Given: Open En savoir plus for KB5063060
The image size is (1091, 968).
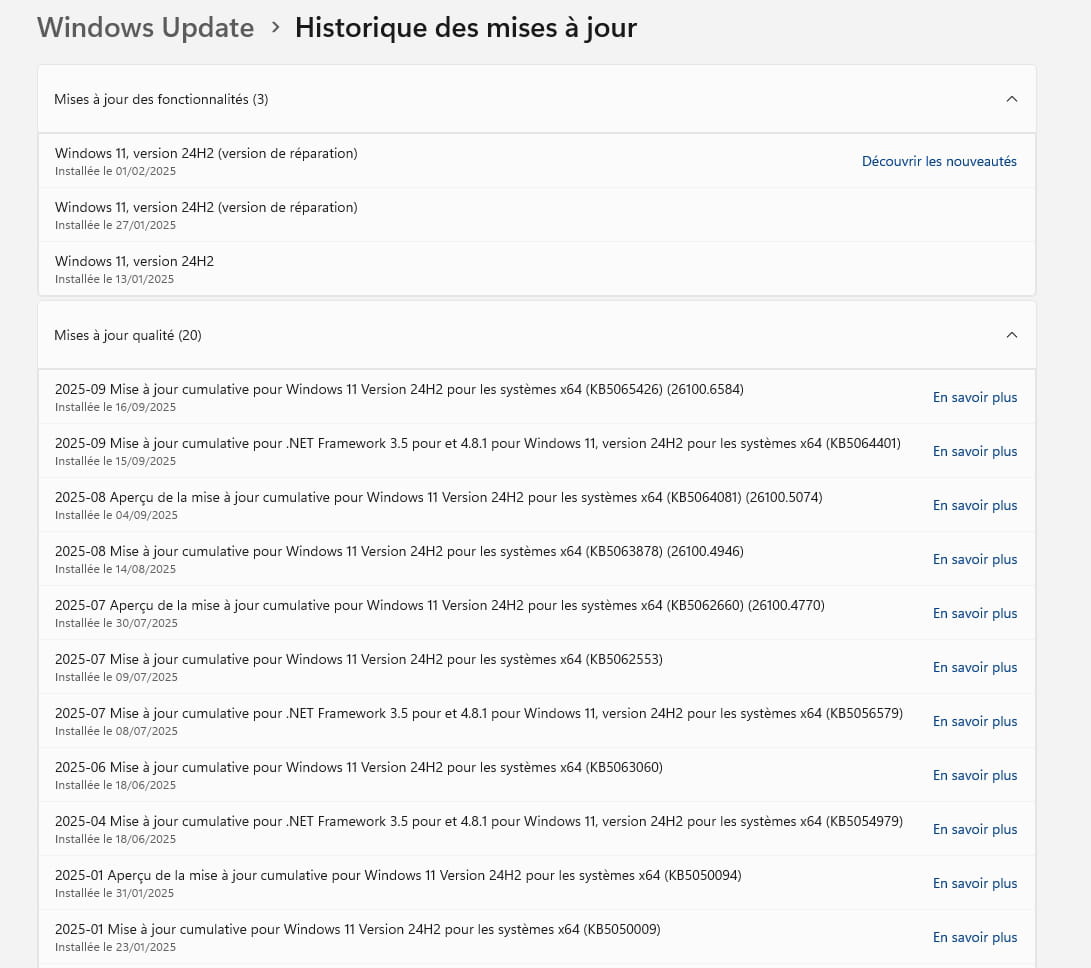Looking at the screenshot, I should coord(975,775).
